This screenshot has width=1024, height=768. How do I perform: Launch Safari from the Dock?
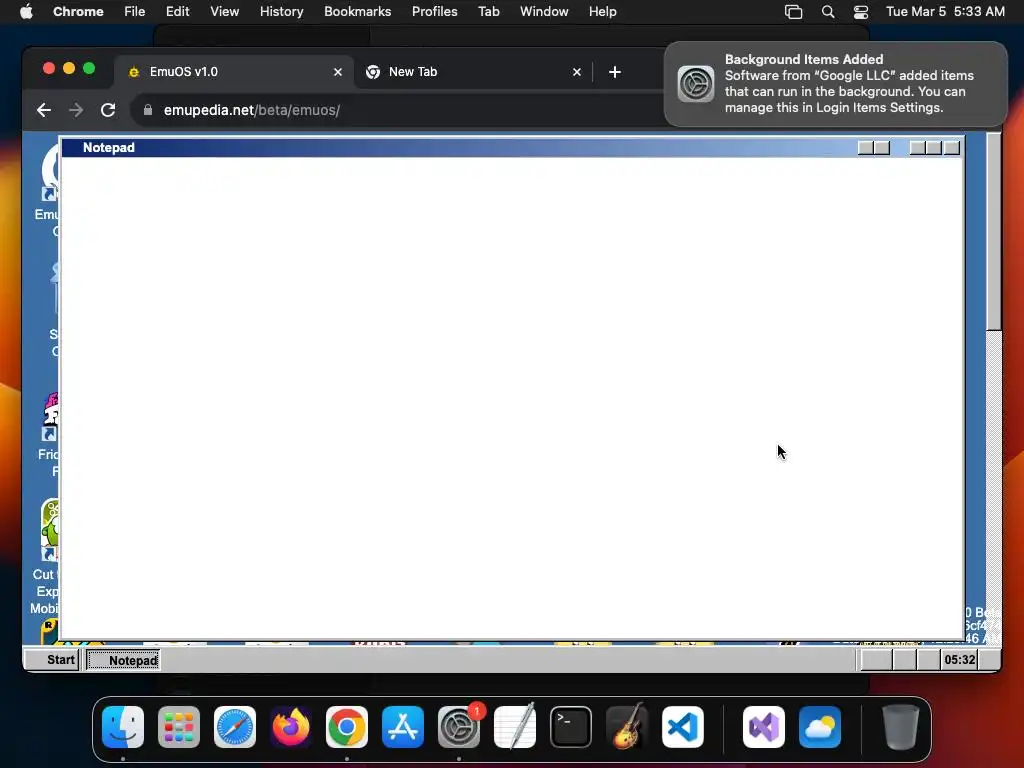click(x=235, y=727)
